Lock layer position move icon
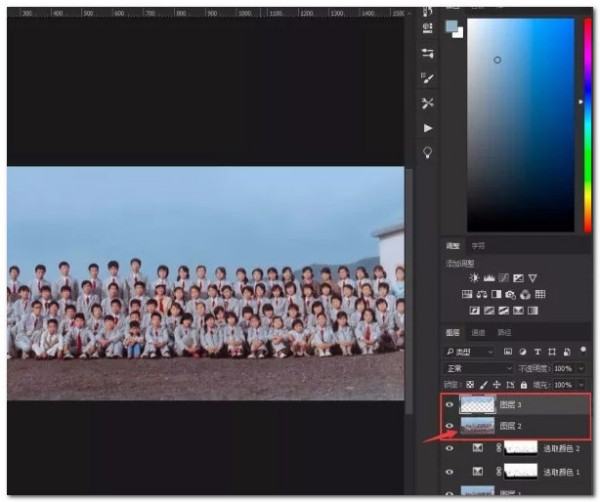The height and width of the screenshot is (502, 600). pos(497,385)
